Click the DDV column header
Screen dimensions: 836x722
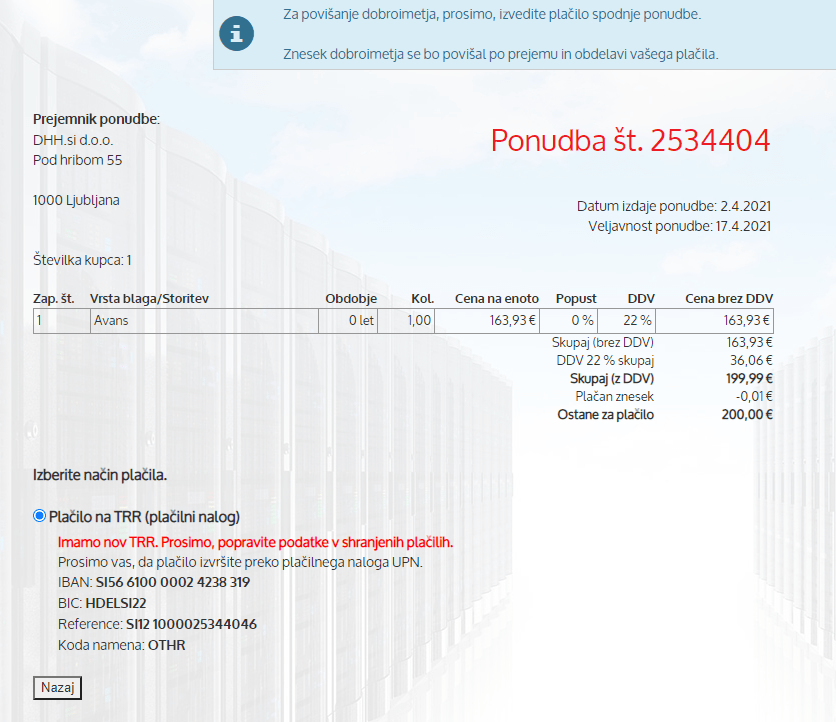pos(640,298)
